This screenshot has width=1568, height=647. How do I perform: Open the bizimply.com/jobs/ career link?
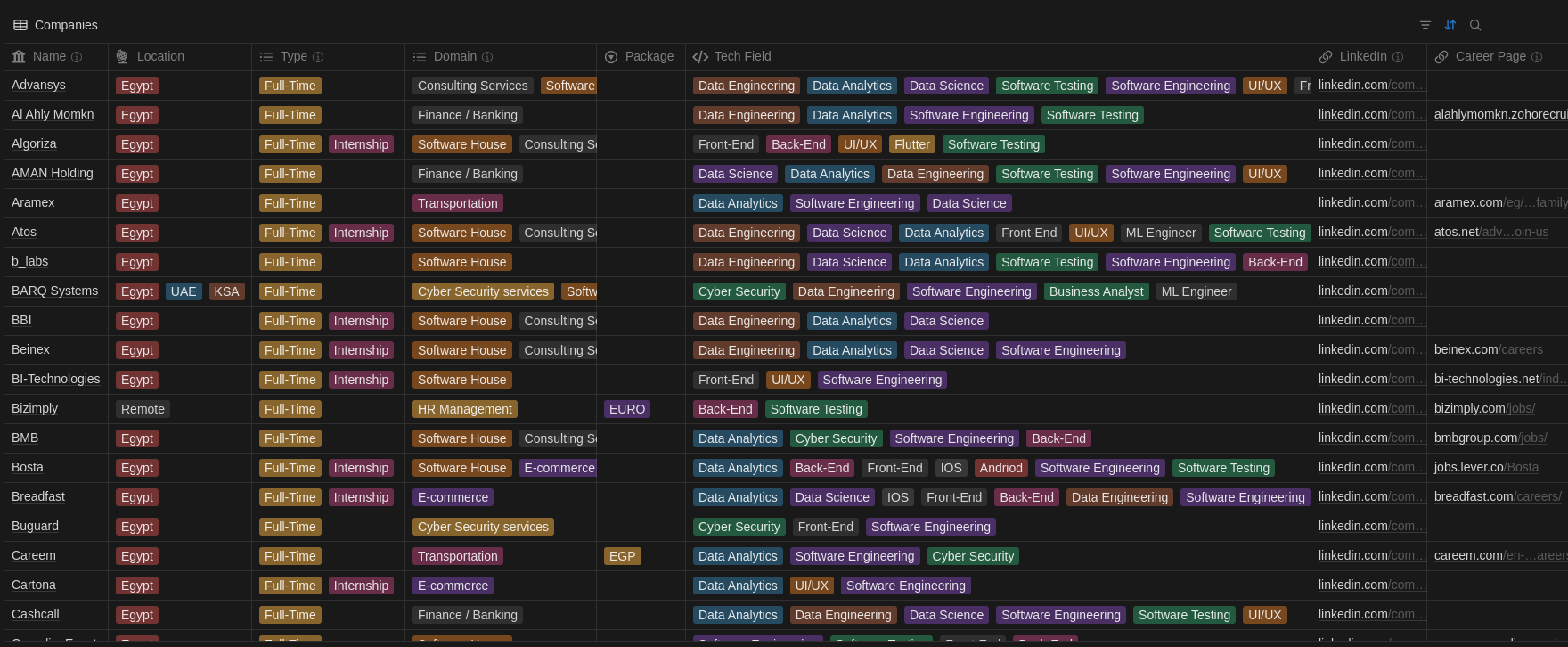pos(1485,408)
